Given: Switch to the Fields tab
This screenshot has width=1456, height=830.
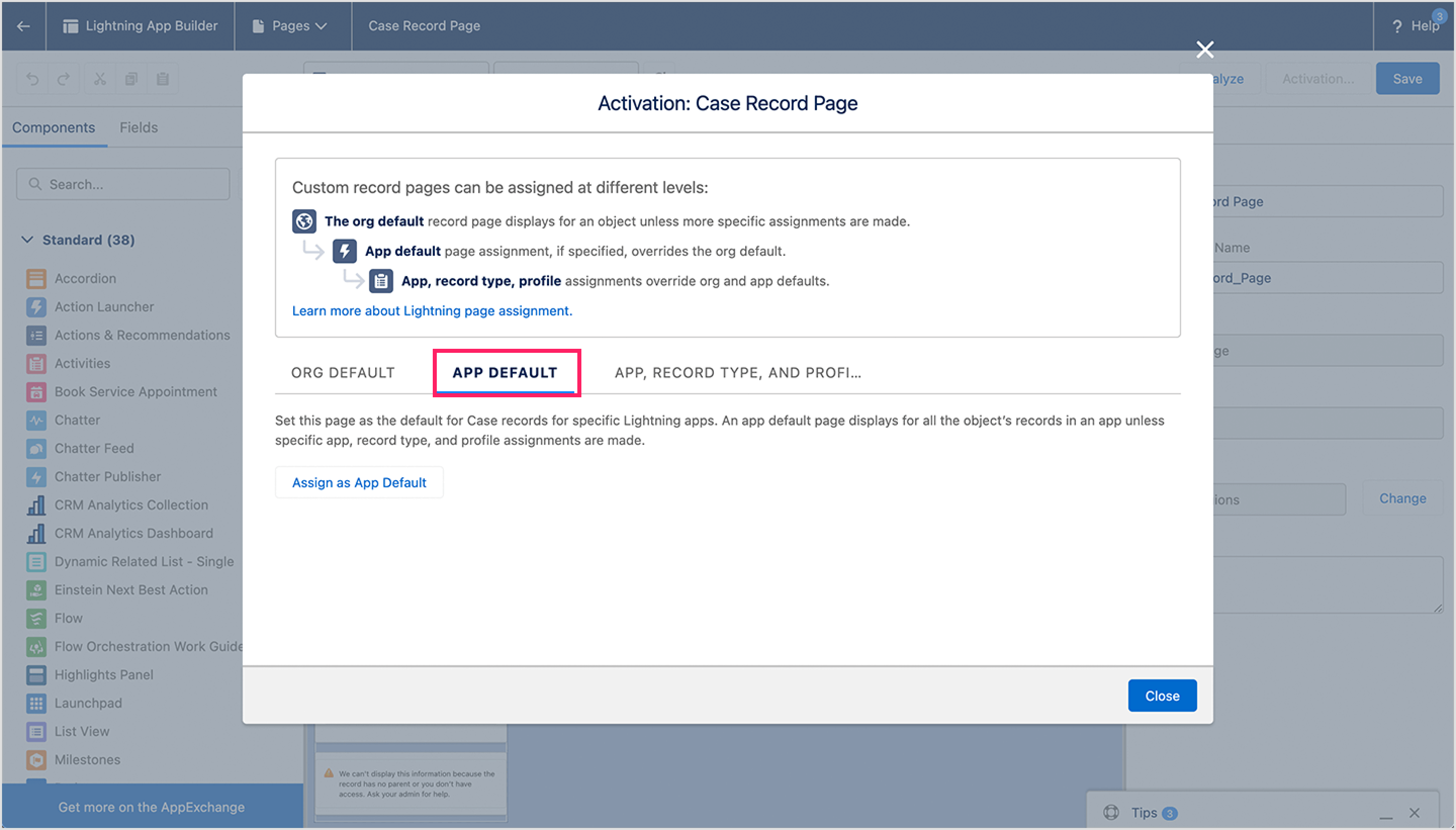Looking at the screenshot, I should pos(139,127).
